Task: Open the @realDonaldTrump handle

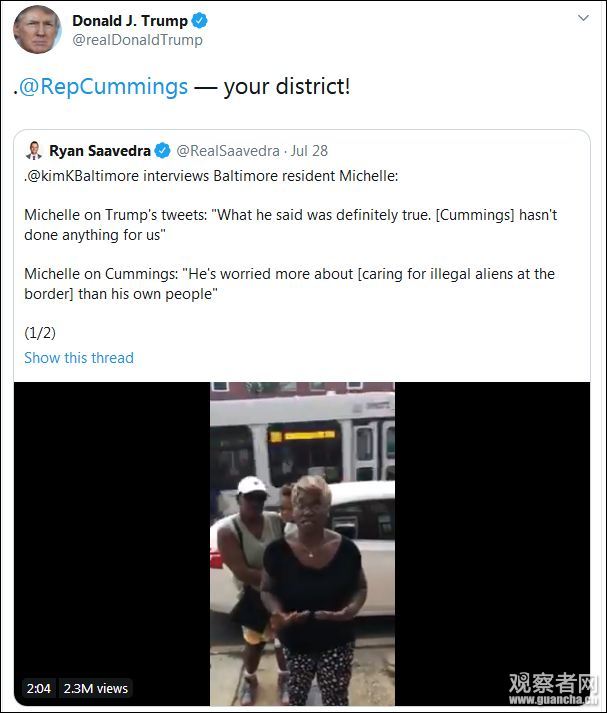Action: pyautogui.click(x=137, y=40)
